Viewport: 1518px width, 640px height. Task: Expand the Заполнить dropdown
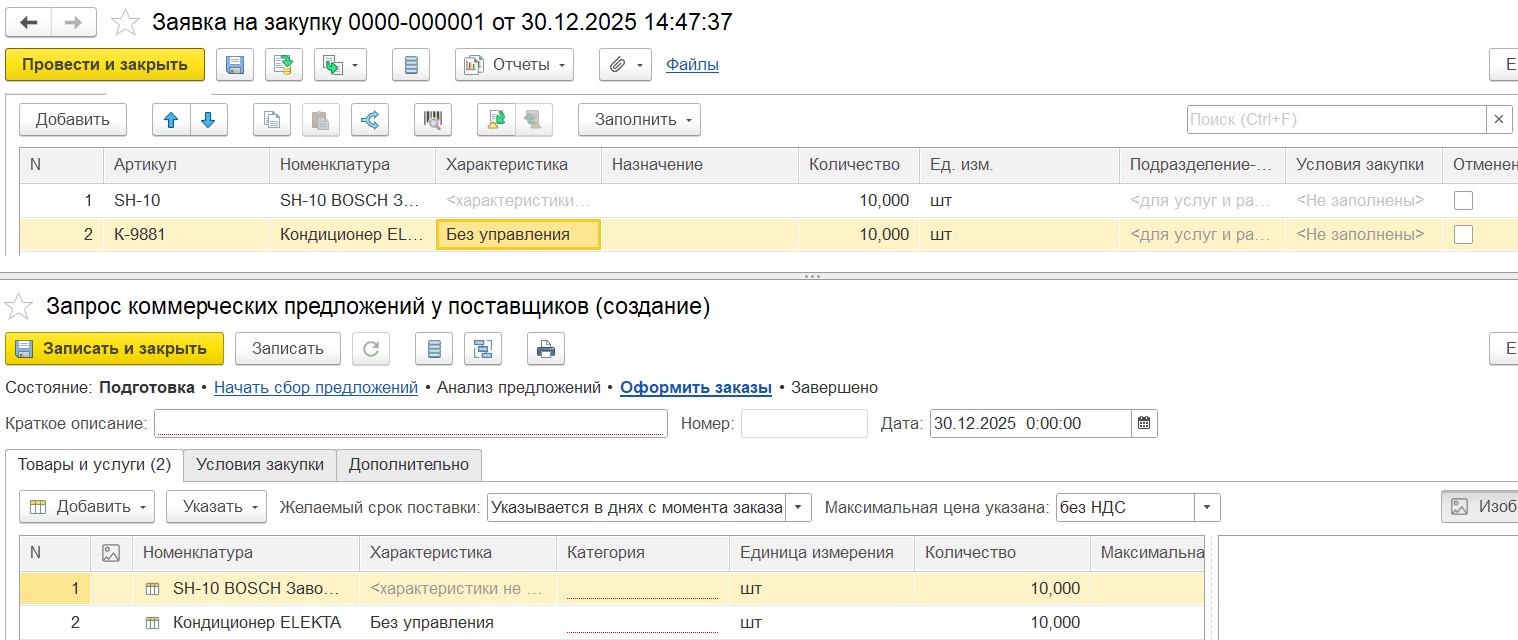pyautogui.click(x=639, y=120)
